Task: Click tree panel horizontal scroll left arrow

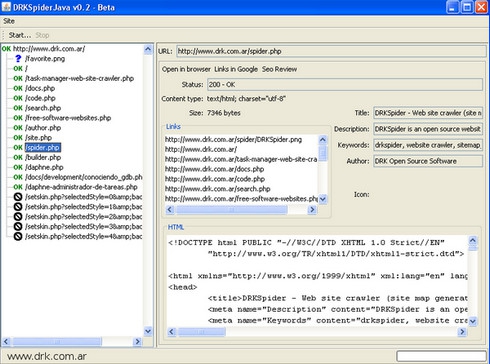Action: click(x=6, y=342)
